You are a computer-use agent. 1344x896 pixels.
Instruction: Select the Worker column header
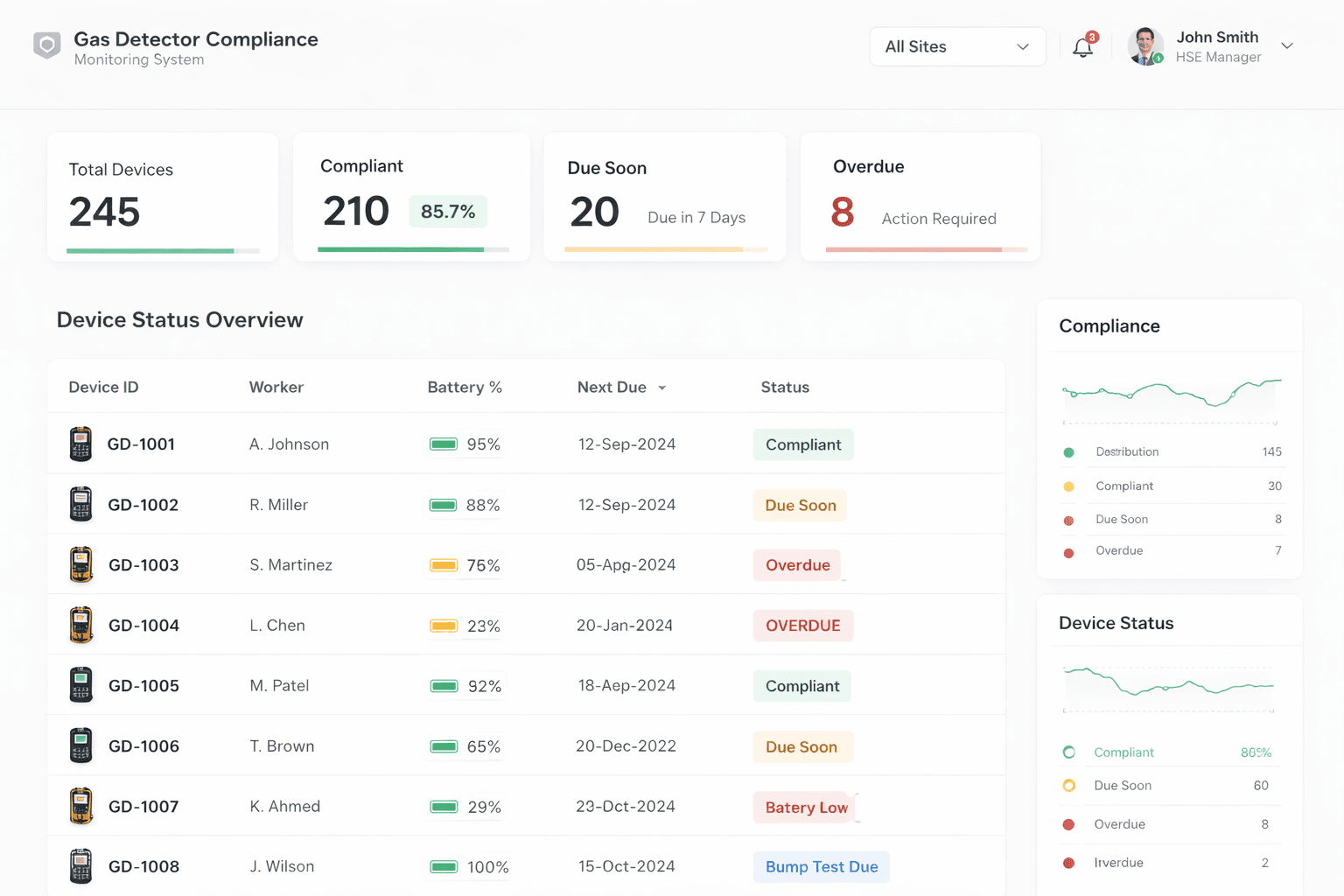[276, 387]
